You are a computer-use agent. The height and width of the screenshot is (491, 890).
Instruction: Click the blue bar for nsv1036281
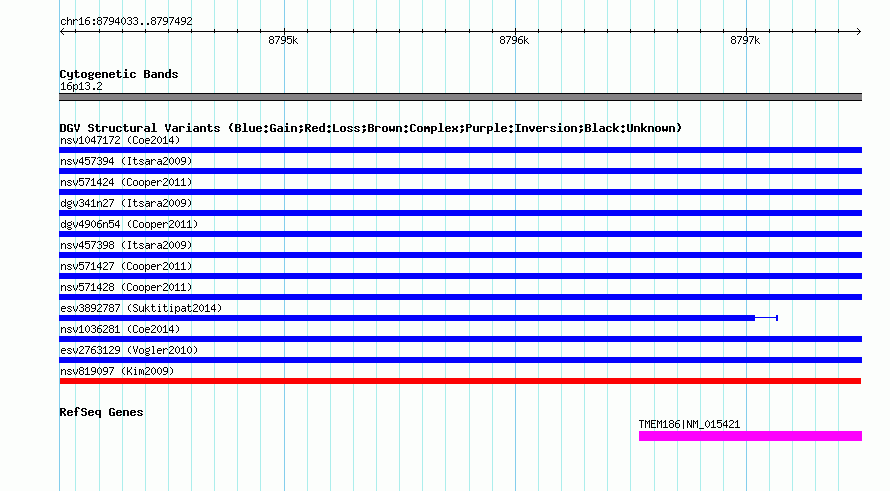[x=460, y=339]
